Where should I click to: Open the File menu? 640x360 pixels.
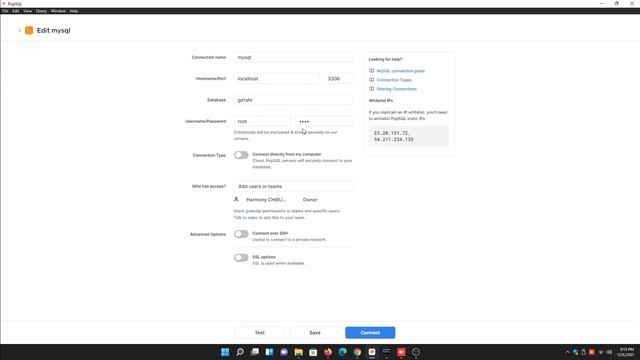5,11
